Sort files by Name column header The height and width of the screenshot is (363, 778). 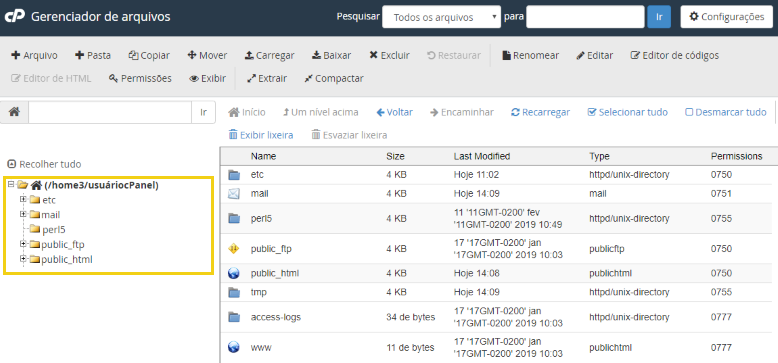(x=263, y=156)
